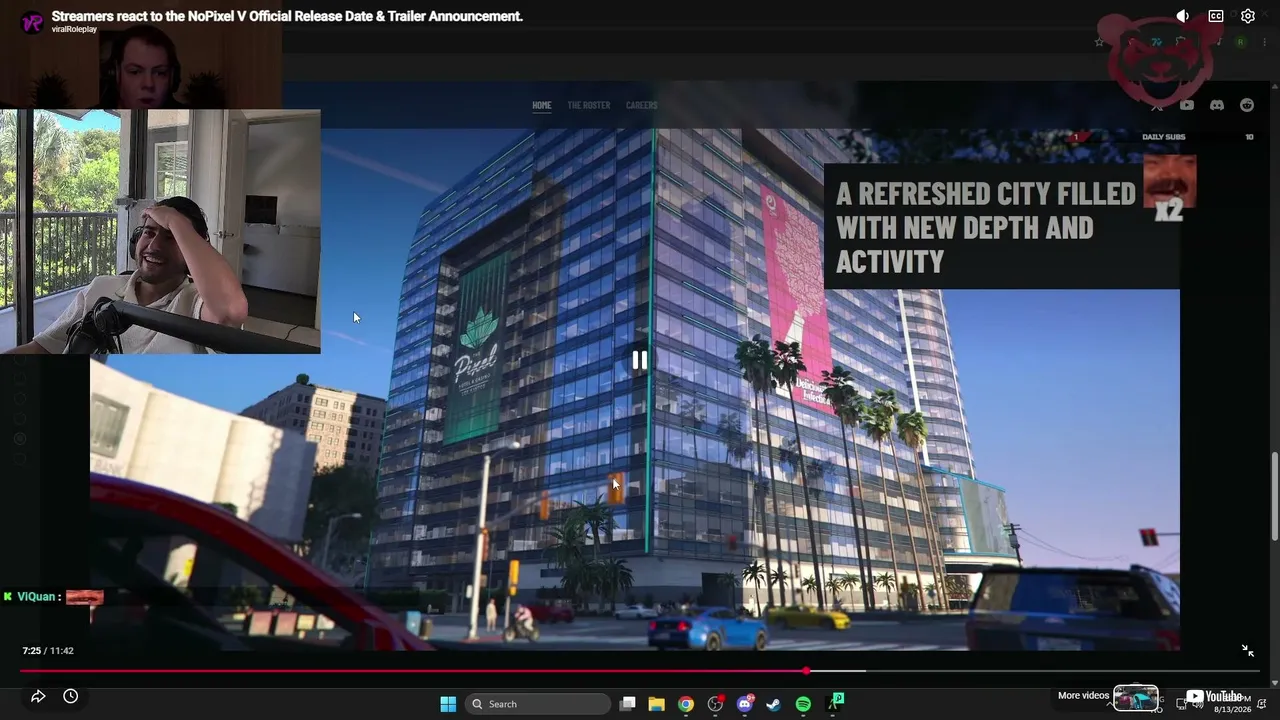Select the HOME tab on the NoPixel site

(542, 105)
